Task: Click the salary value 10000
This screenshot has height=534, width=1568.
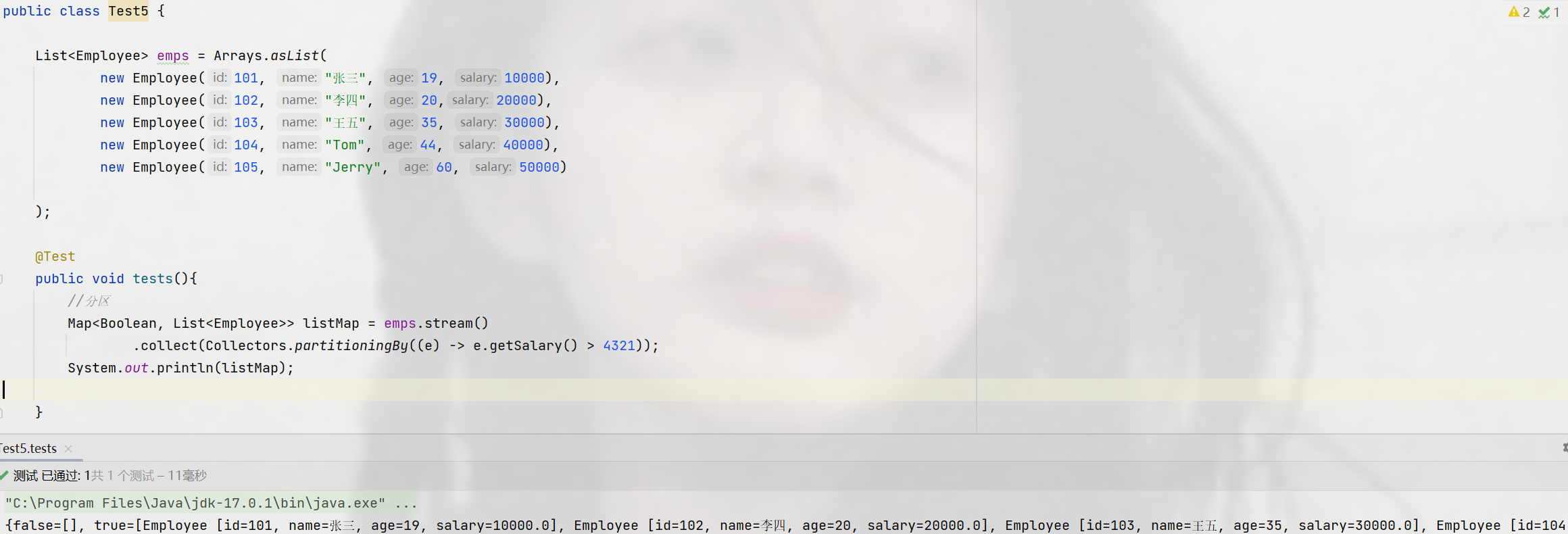Action: (524, 78)
